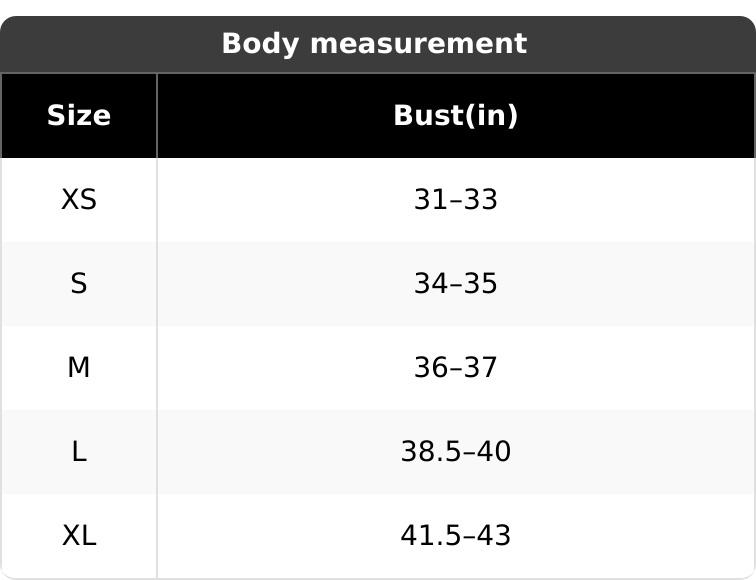
Task: Click the 41.5–43 bust value
Action: pyautogui.click(x=455, y=536)
